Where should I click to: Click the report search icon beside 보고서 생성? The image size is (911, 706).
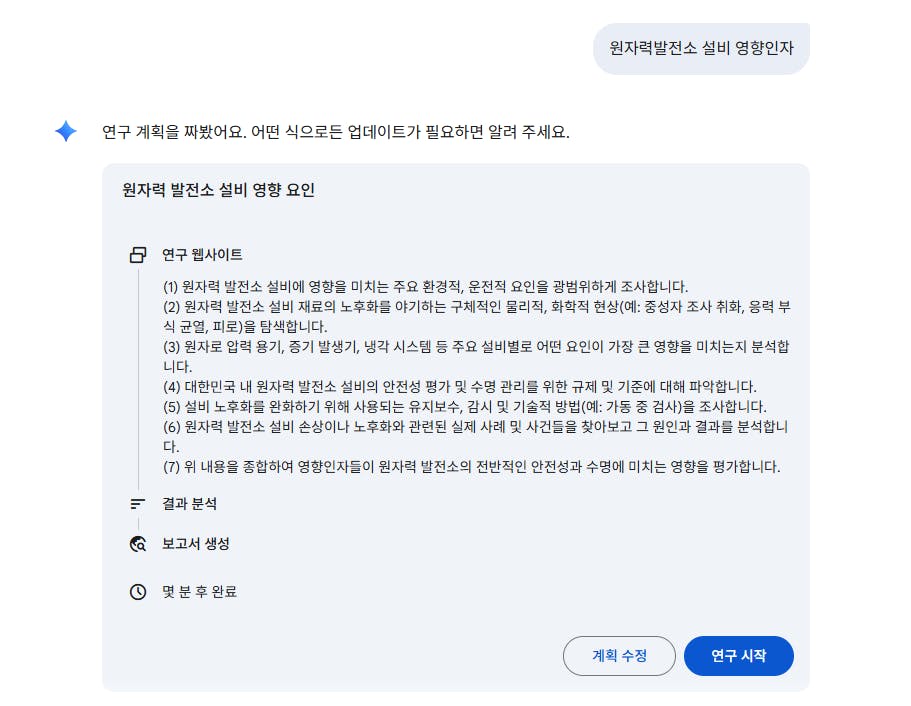[x=137, y=544]
